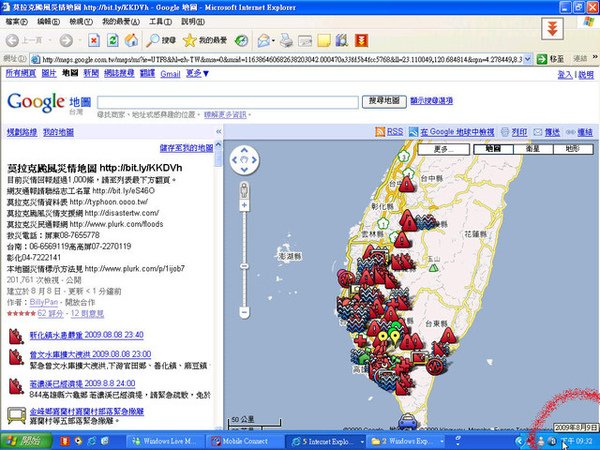Expand the 更多 dropdown in Google nav
Viewport: 600px width, 450px height.
(197, 73)
